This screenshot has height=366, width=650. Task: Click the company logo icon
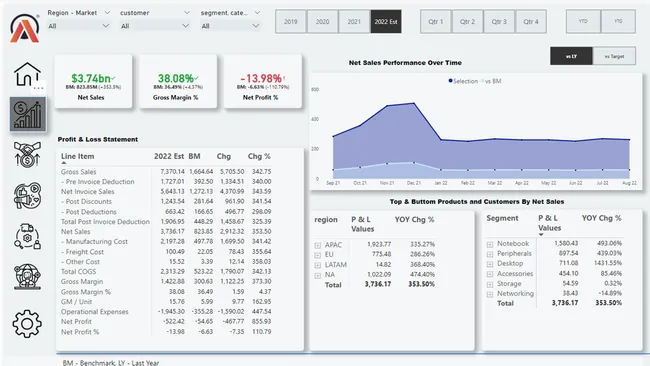24,28
